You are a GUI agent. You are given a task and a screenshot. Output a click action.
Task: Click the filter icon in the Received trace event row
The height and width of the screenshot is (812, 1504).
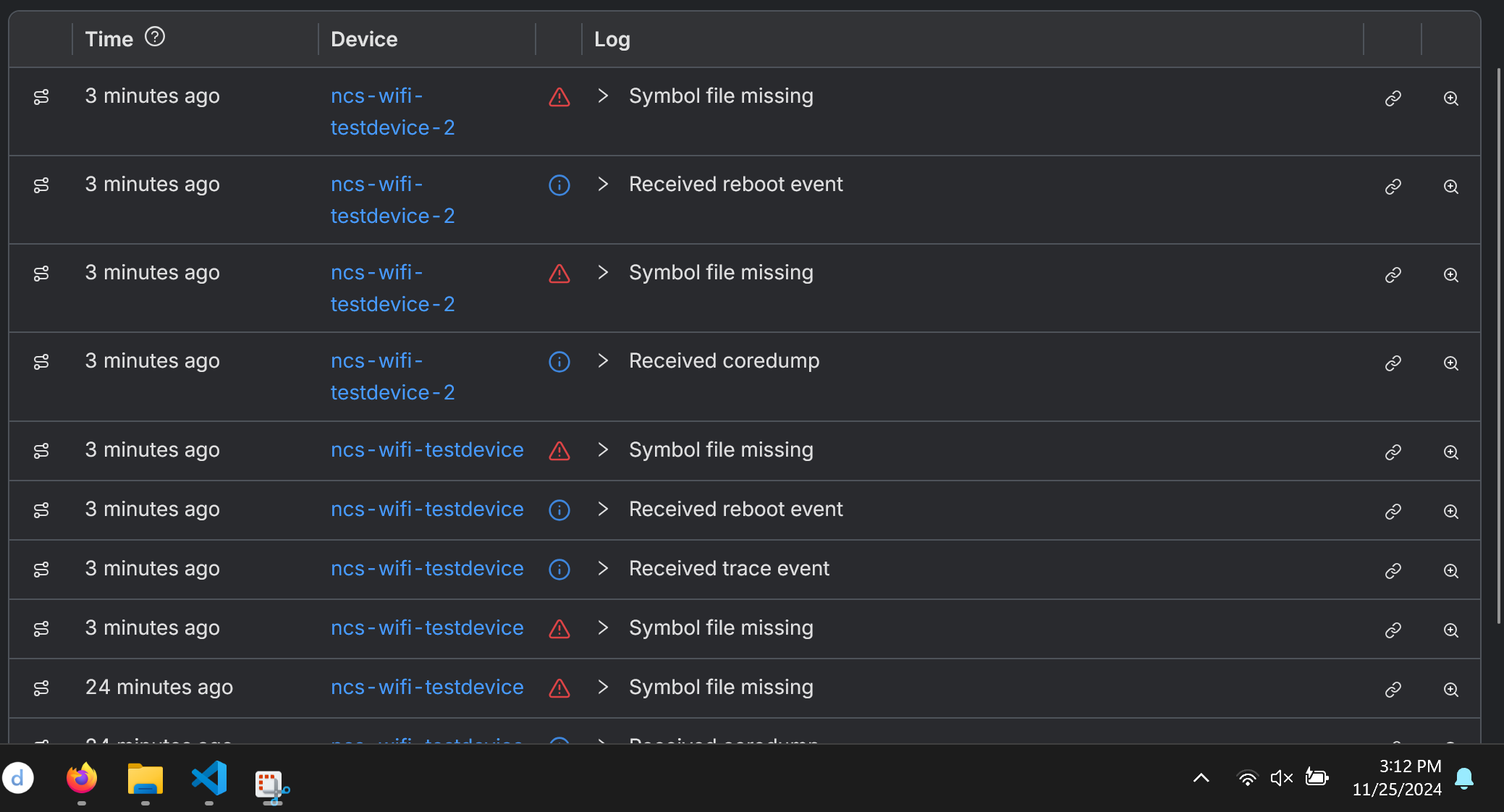tap(41, 570)
